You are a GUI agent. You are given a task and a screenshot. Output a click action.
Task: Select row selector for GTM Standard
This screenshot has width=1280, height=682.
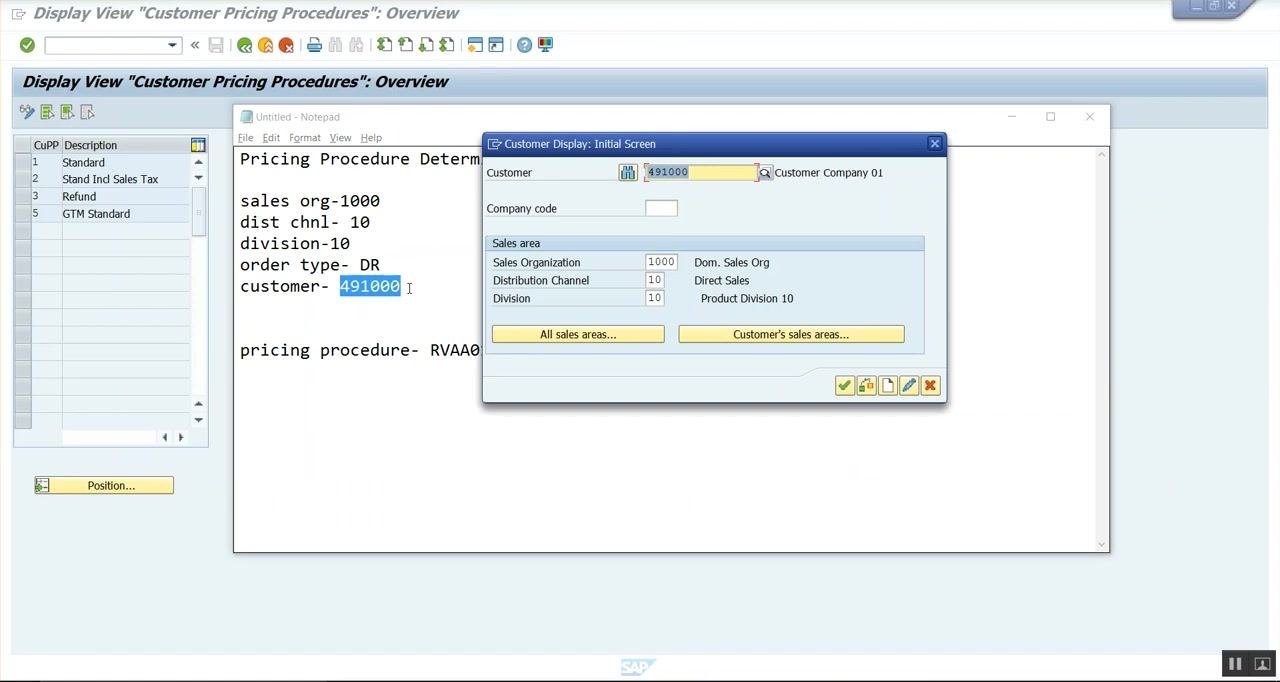click(22, 213)
